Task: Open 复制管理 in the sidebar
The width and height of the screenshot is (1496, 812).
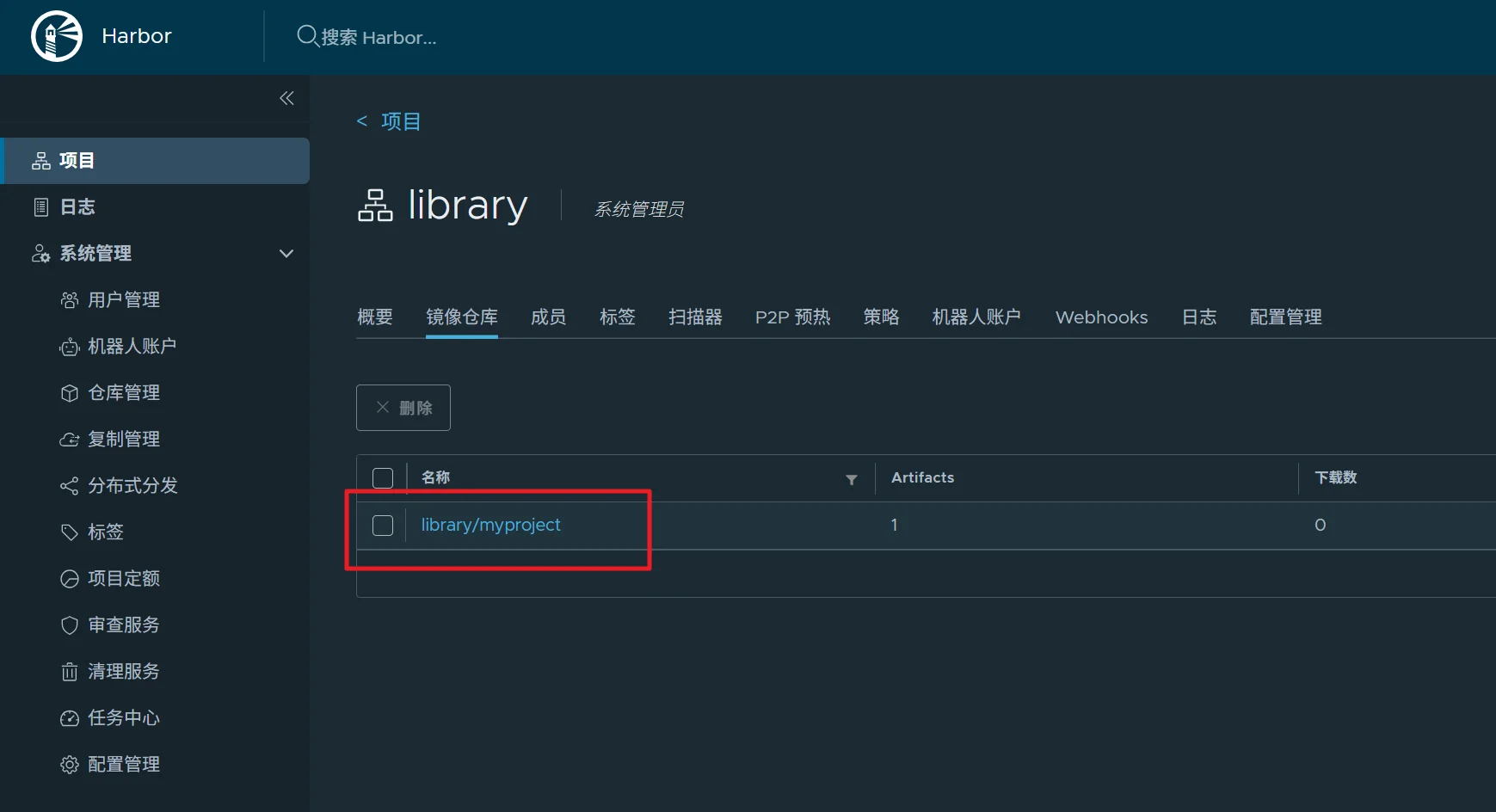Action: tap(124, 440)
